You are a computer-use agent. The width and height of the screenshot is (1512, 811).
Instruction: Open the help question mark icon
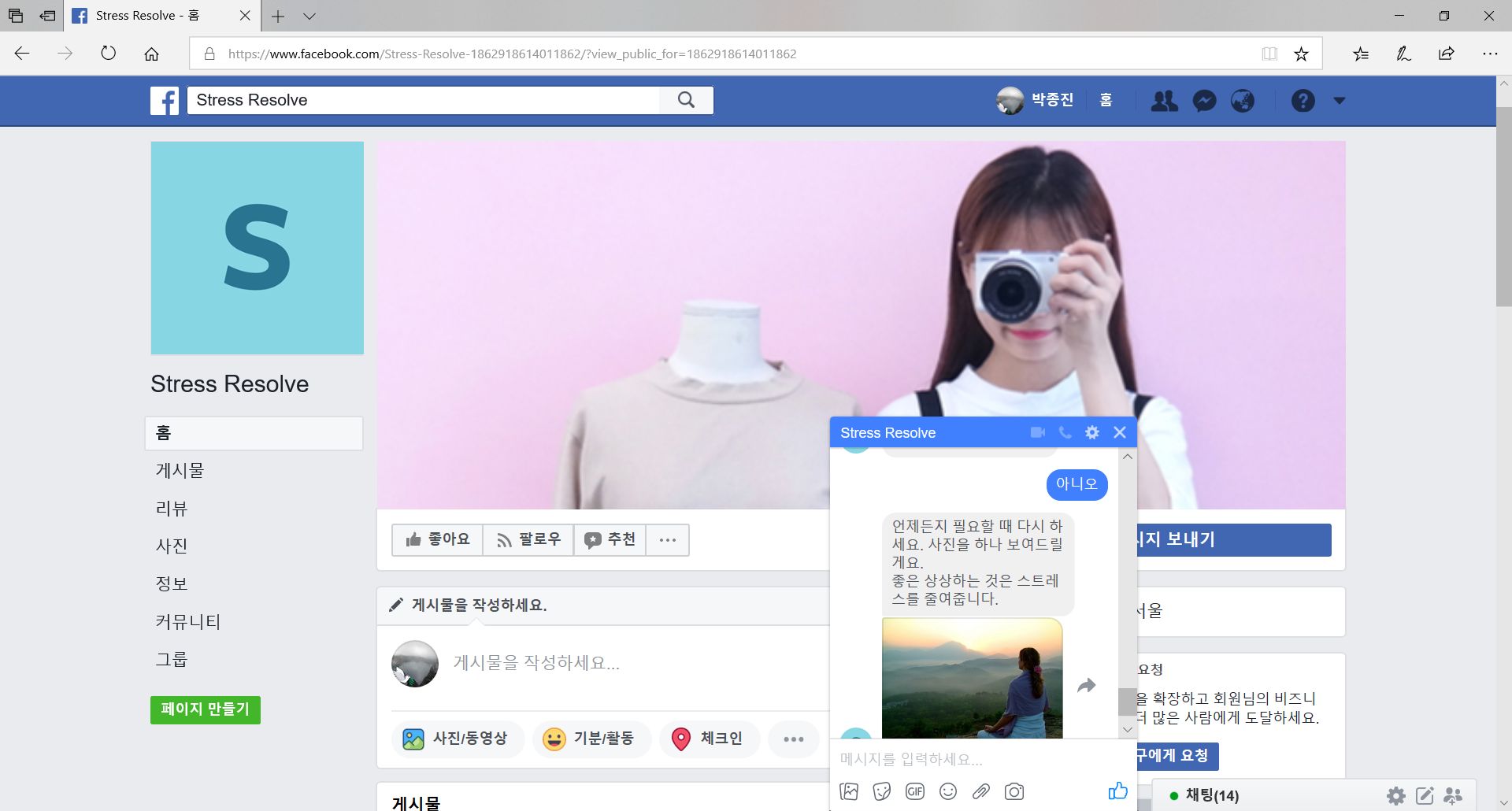(x=1303, y=101)
